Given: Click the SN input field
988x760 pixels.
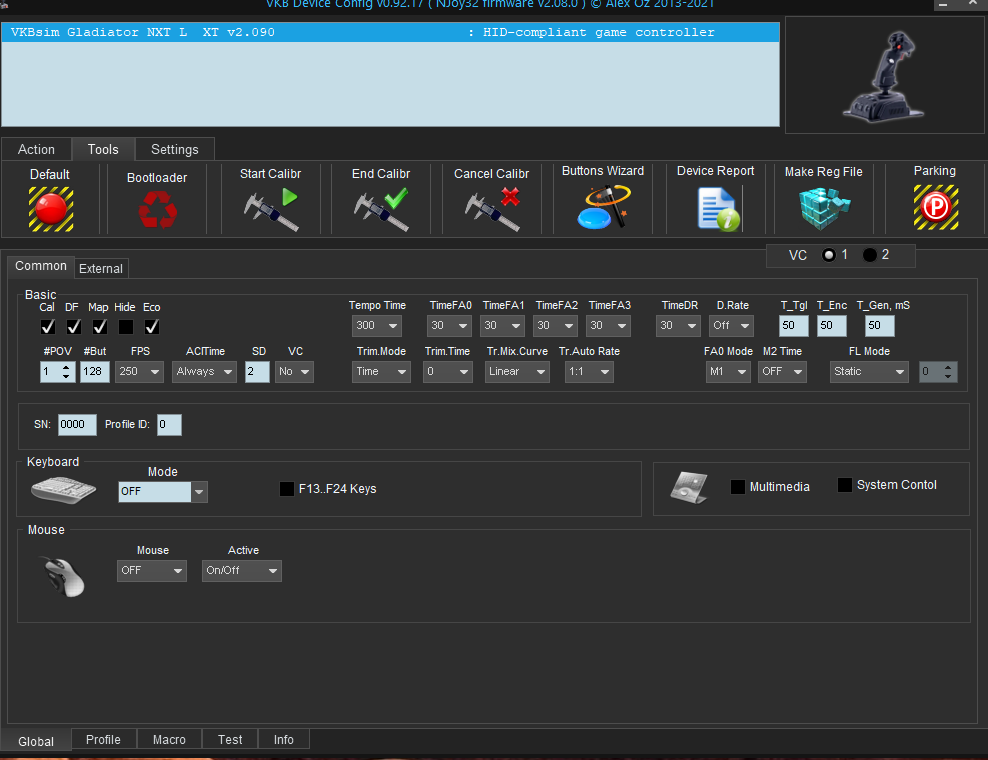Looking at the screenshot, I should 77,425.
